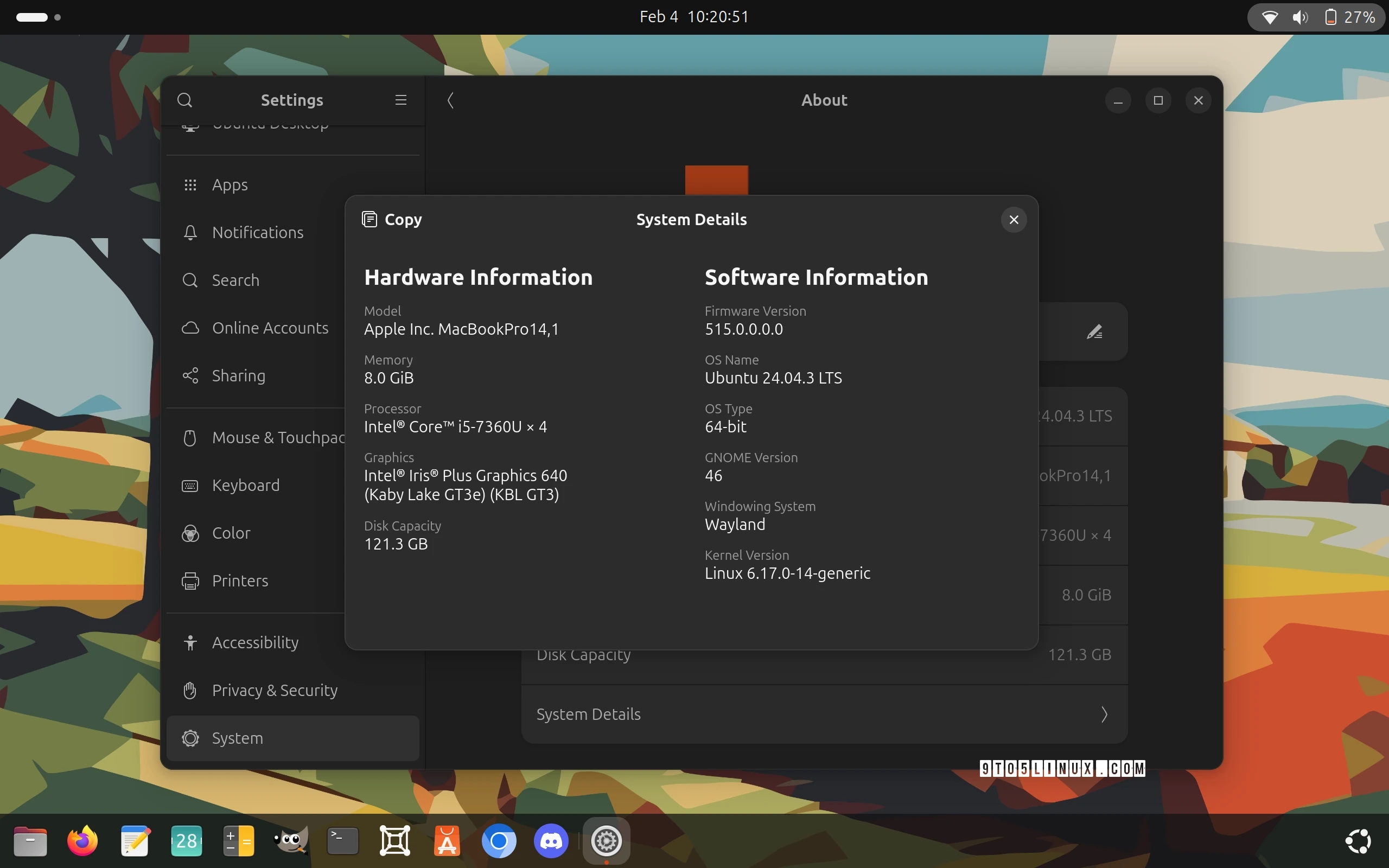Launch the Text Editor from the dock
This screenshot has width=1389, height=868.
pos(135,840)
